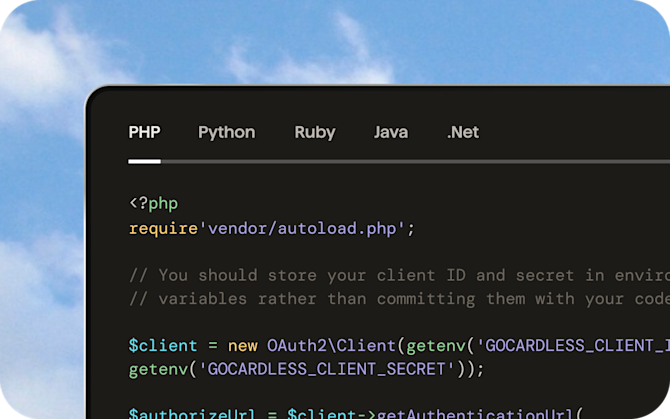This screenshot has height=419, width=670.
Task: Click the comment starting 'variables rather than'
Action: pyautogui.click(x=399, y=299)
